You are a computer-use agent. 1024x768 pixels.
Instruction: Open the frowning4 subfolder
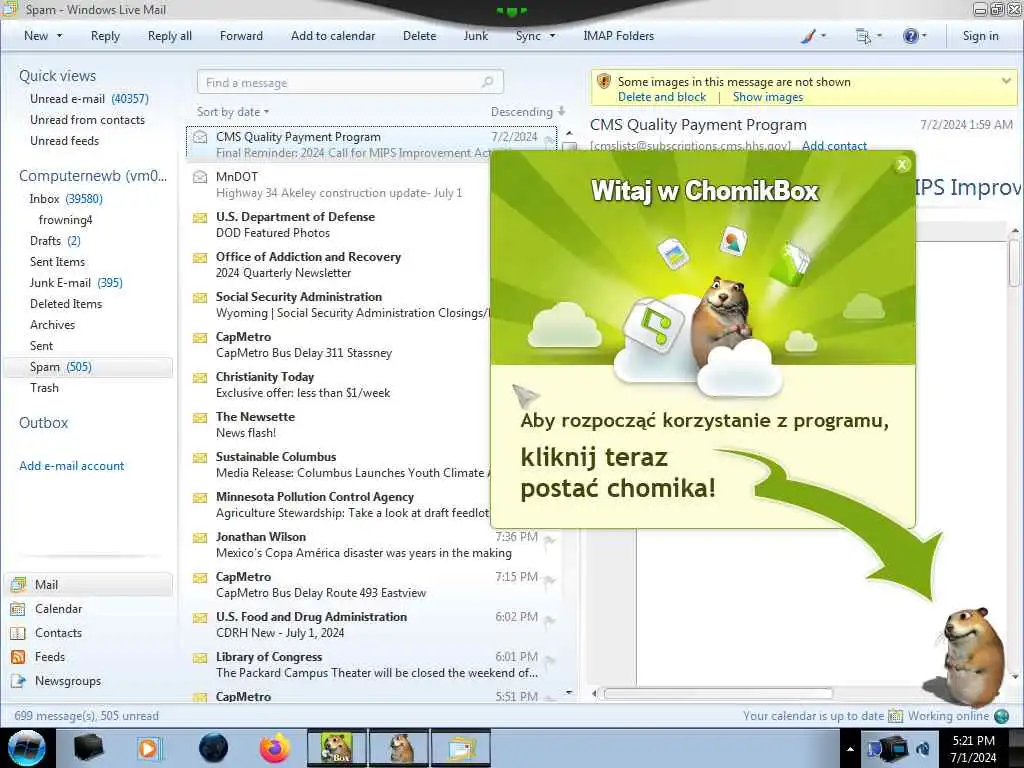click(x=65, y=219)
